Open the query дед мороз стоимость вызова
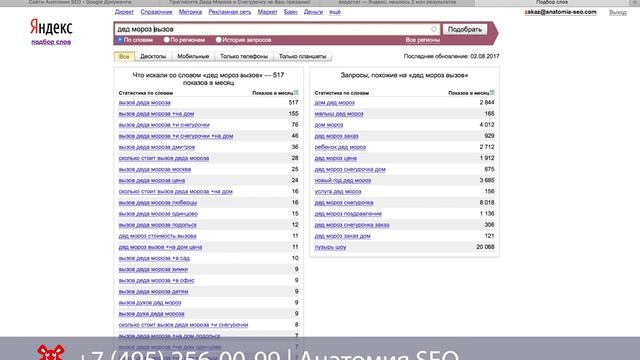 click(x=158, y=236)
